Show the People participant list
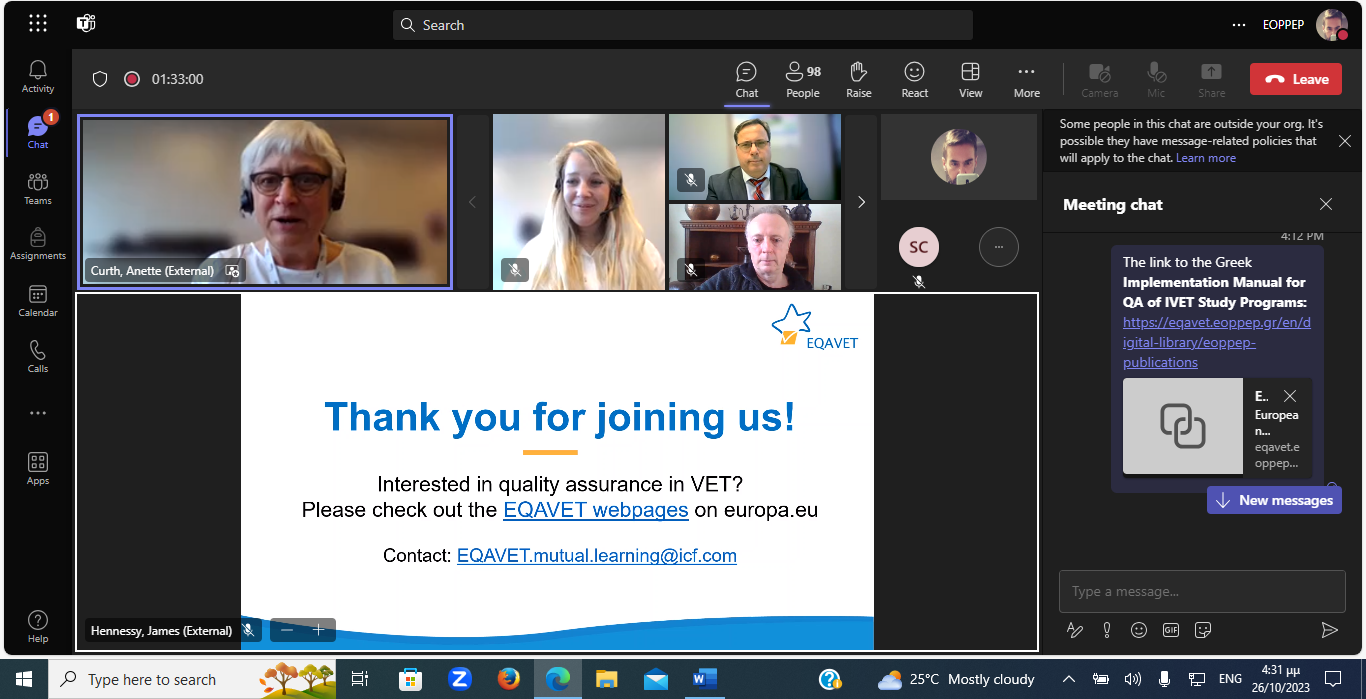 click(x=802, y=79)
